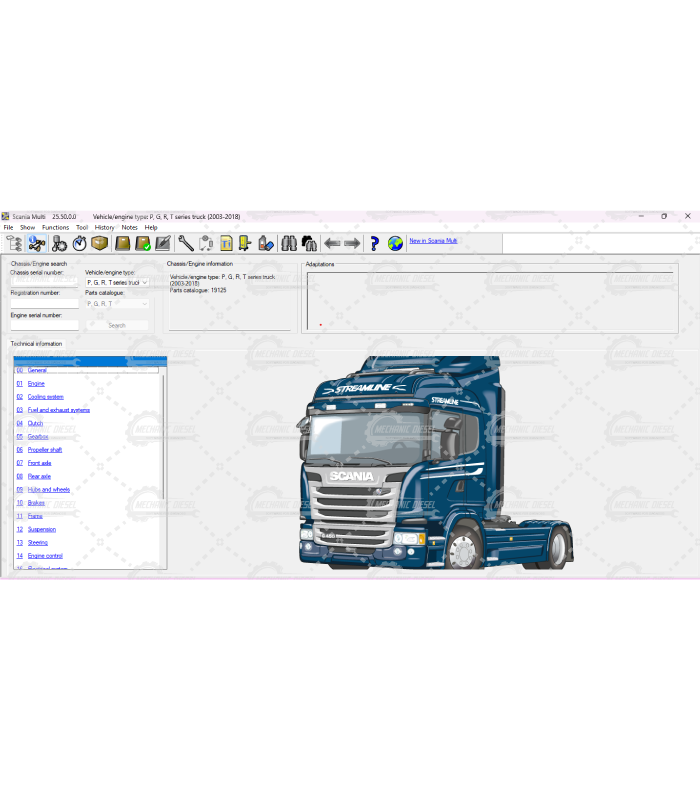Screen dimensions: 700x800
Task: Click the Chassis serial number input field
Action: pyautogui.click(x=44, y=282)
